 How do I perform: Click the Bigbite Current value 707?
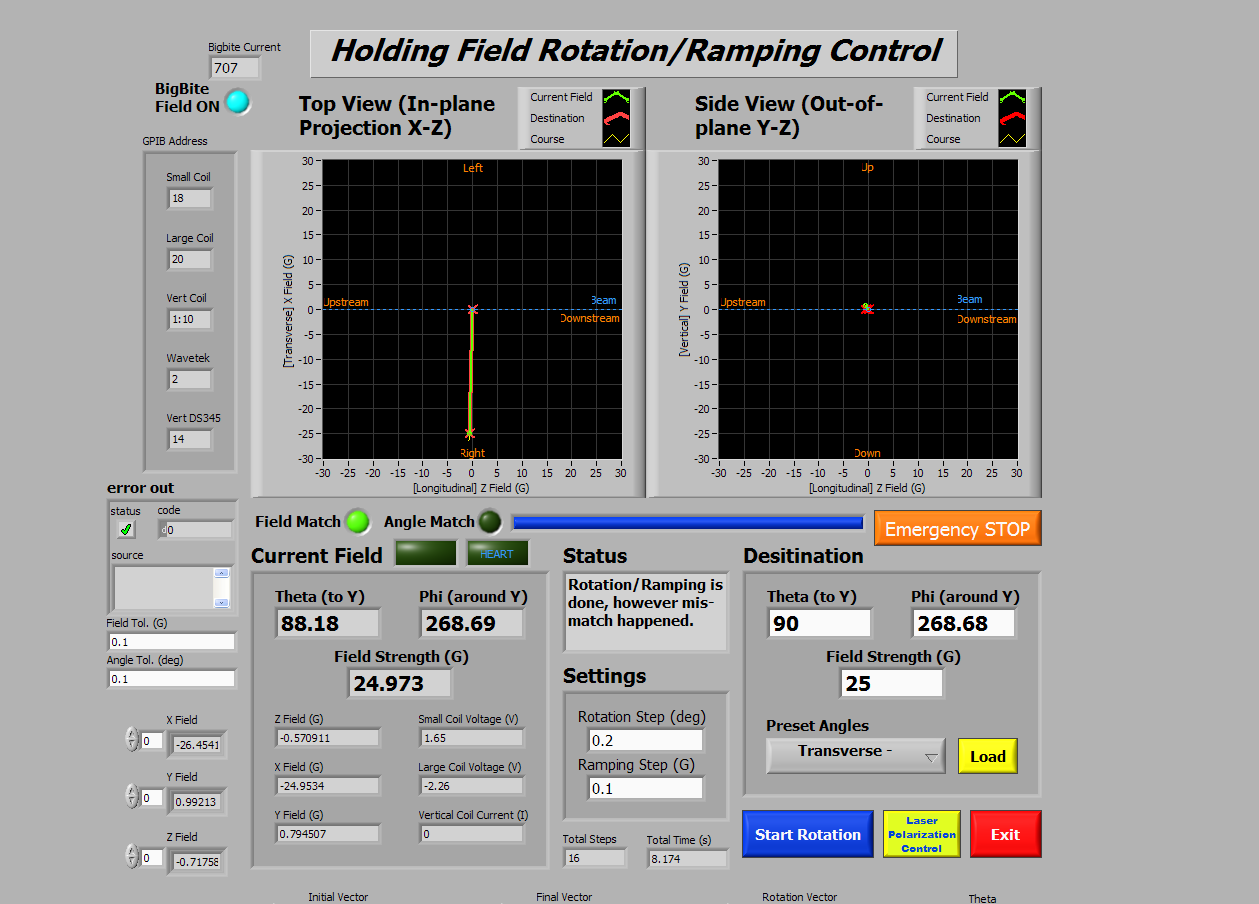(x=235, y=68)
